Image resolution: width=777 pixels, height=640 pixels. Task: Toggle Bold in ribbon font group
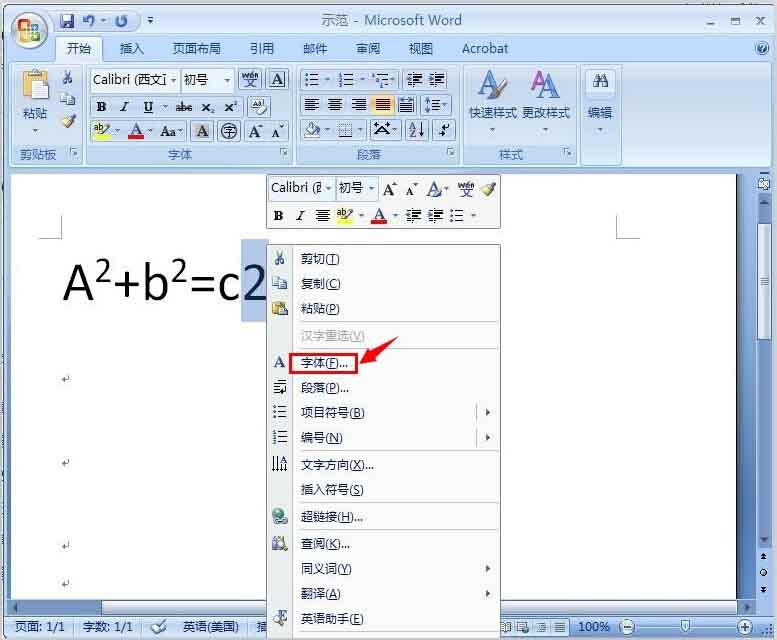click(101, 107)
